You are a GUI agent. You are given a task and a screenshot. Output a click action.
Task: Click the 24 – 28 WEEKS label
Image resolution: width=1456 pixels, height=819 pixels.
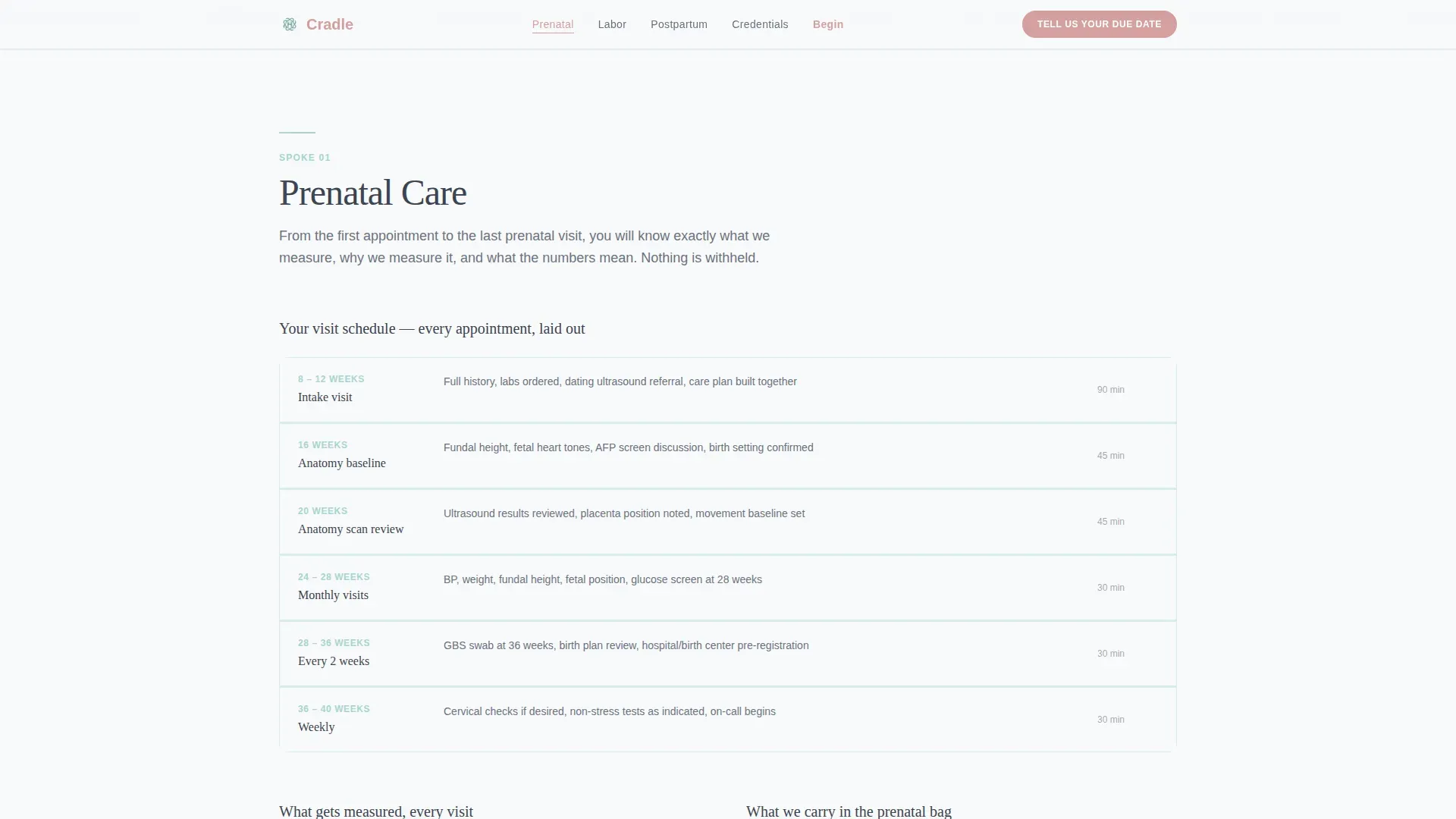click(x=334, y=577)
